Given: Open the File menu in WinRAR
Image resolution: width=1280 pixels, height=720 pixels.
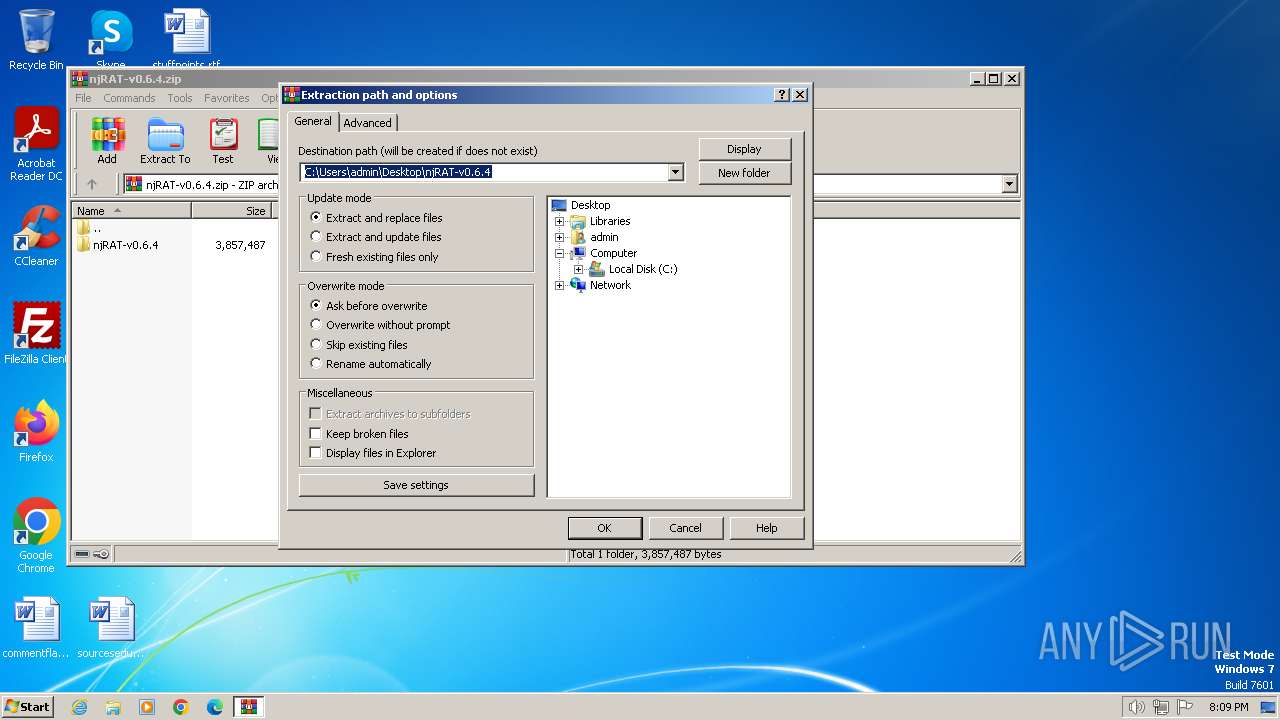Looking at the screenshot, I should (x=83, y=98).
